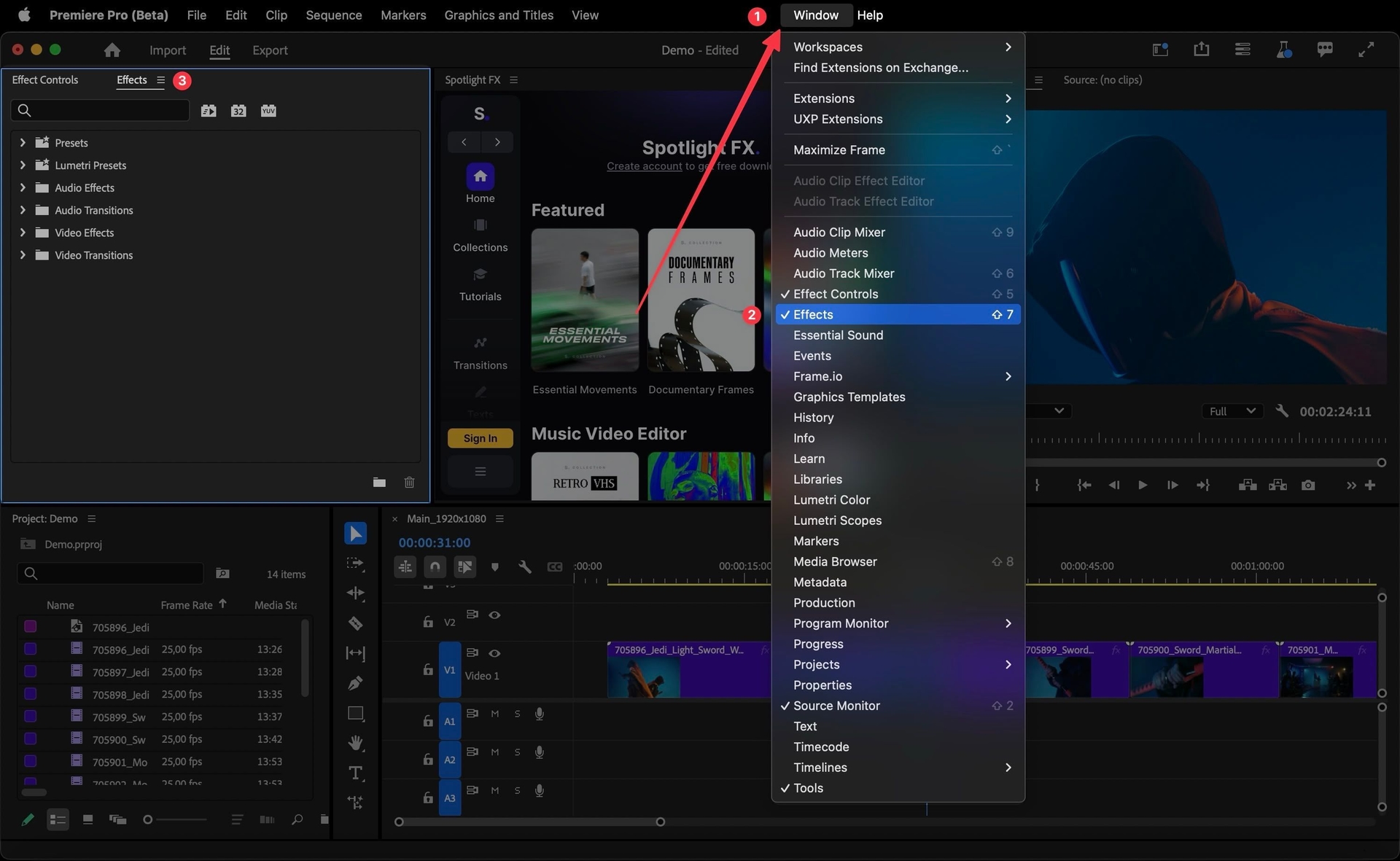Click the Sign In button
The image size is (1400, 861).
pos(480,438)
